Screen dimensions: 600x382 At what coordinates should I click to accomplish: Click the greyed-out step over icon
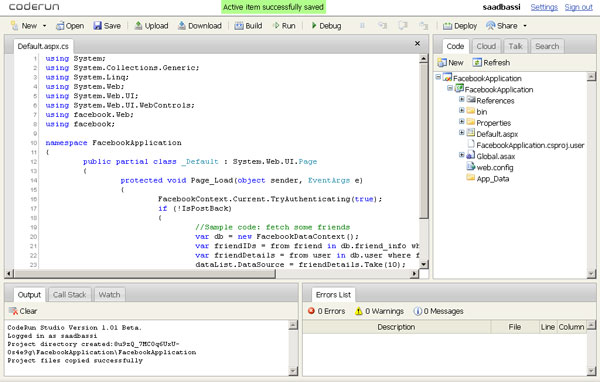pyautogui.click(x=403, y=26)
